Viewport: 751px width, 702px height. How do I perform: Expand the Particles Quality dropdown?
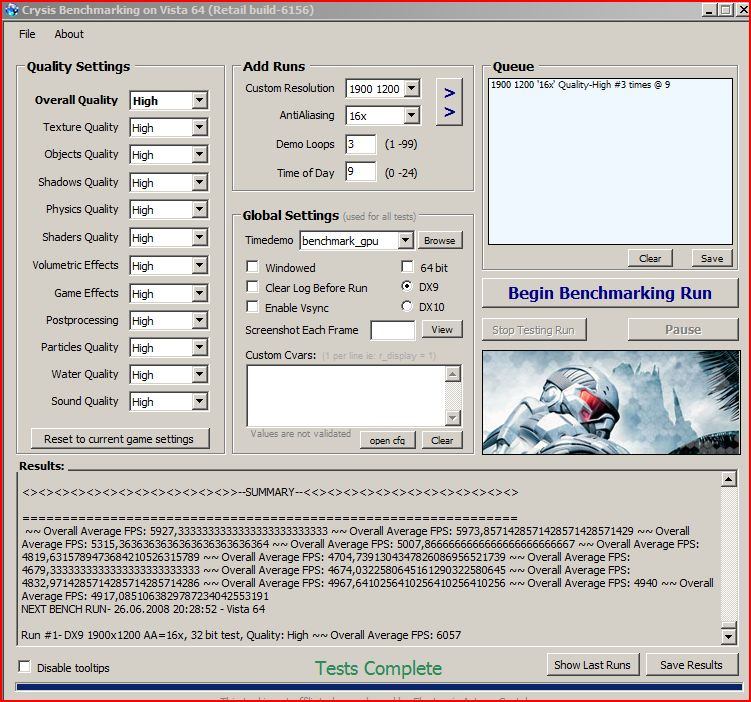coord(199,347)
